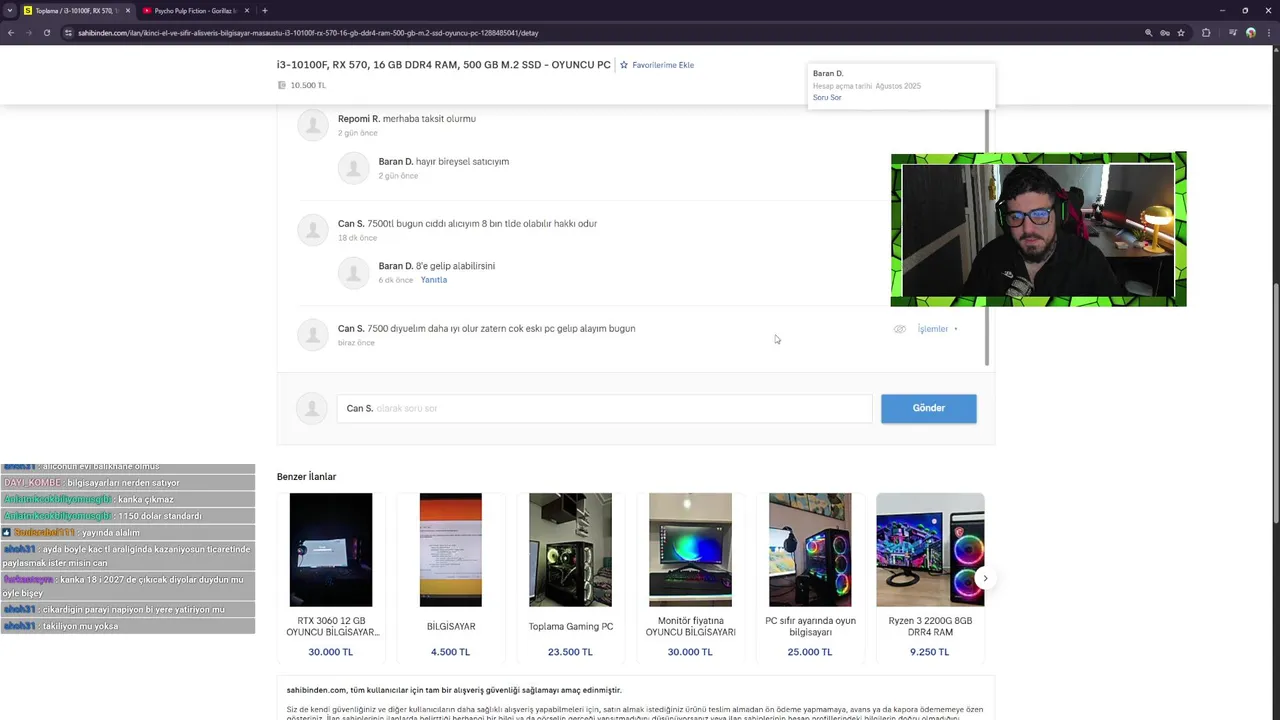Viewport: 1280px width, 720px height.
Task: Click the 9.250 TL price
Action: 930,652
